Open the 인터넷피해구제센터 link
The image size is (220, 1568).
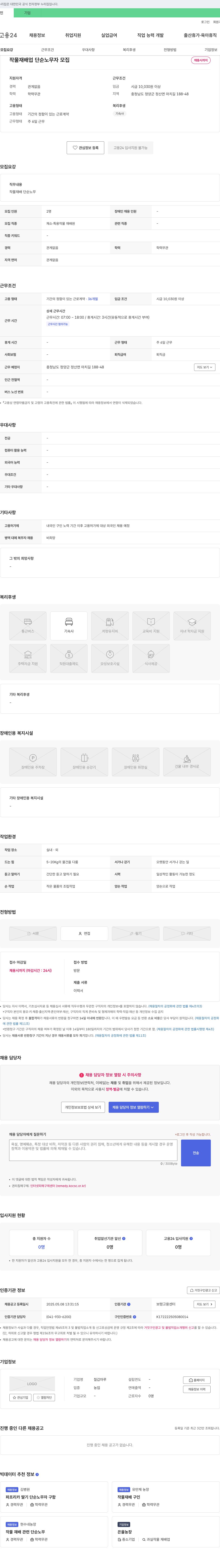[x=58, y=1186]
